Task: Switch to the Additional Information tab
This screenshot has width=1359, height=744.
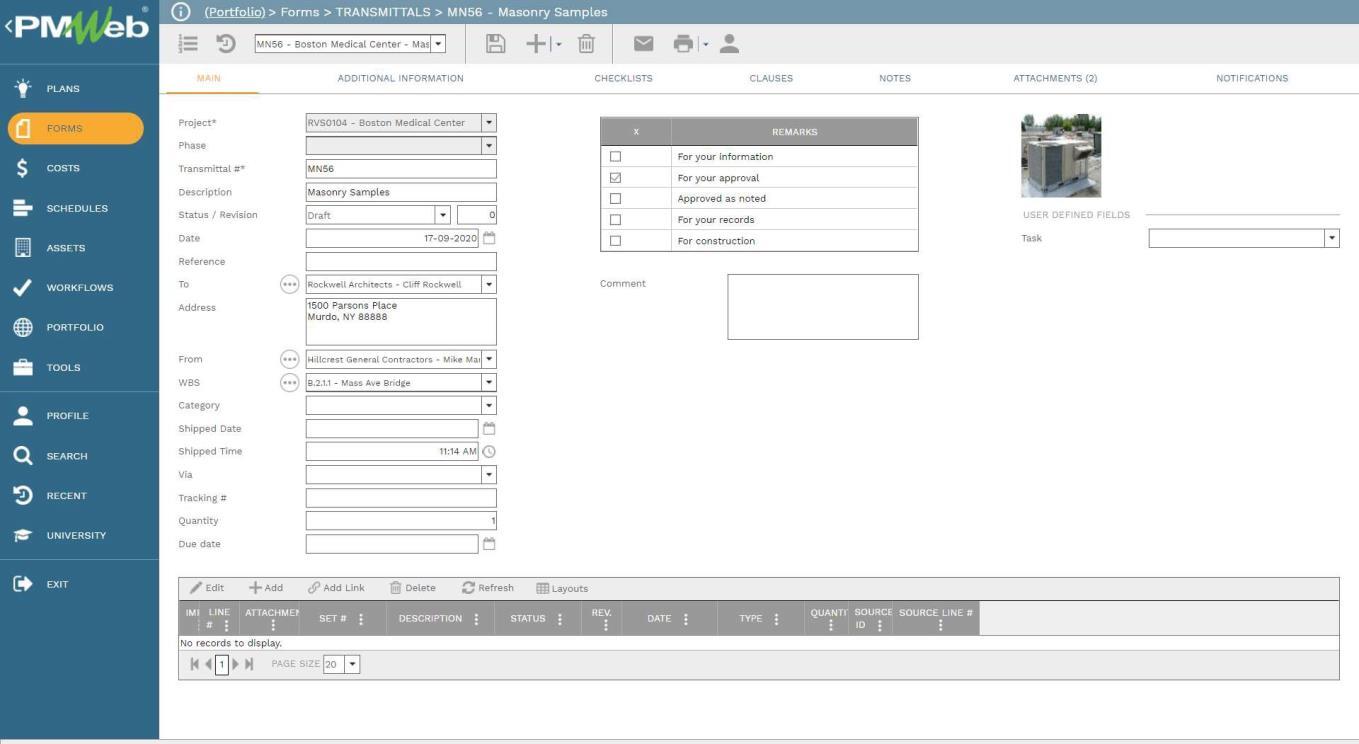Action: click(400, 78)
